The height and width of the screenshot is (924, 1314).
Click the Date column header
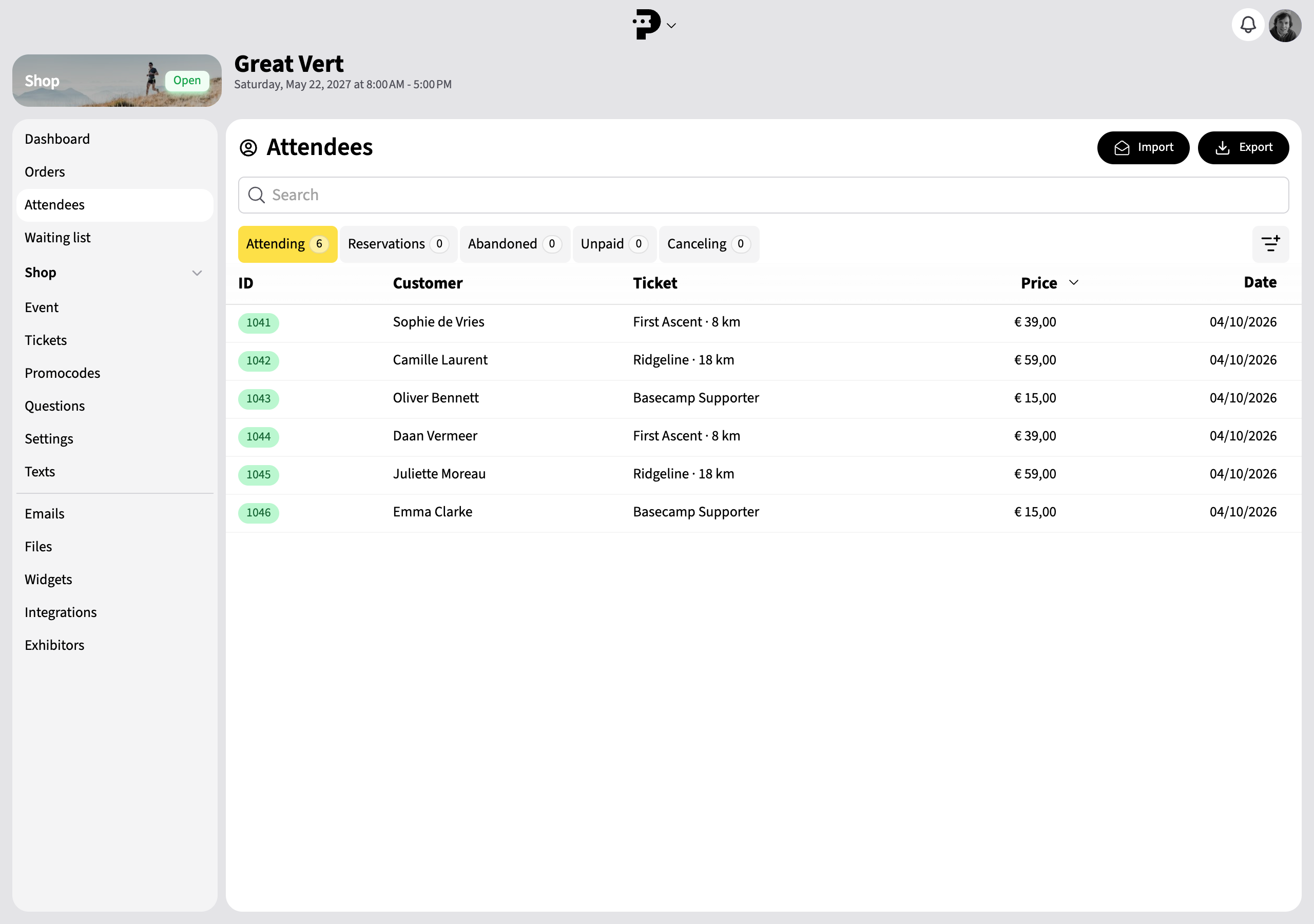[x=1260, y=282]
